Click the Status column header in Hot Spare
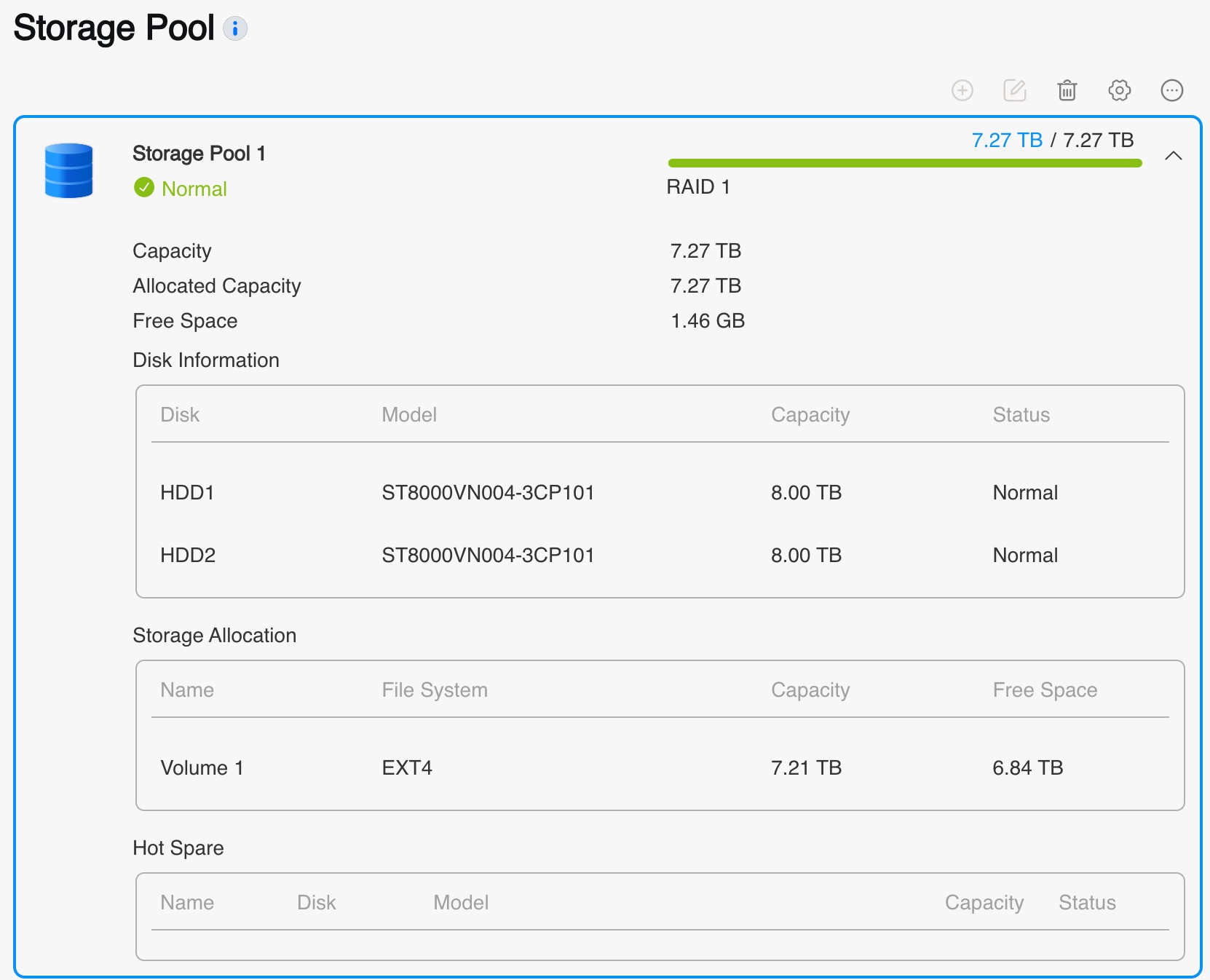Image resolution: width=1210 pixels, height=980 pixels. (x=1086, y=903)
